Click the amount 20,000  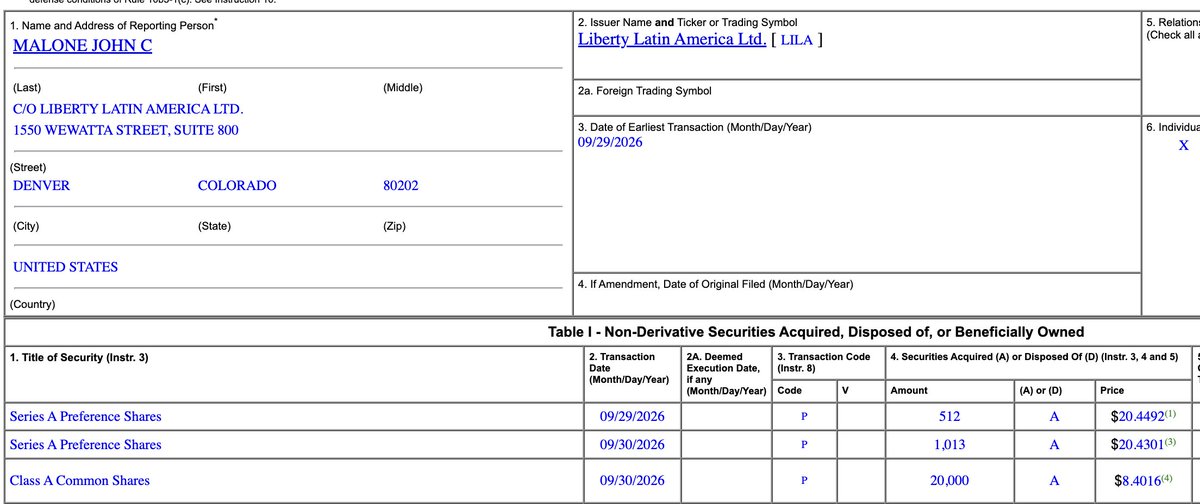point(949,480)
